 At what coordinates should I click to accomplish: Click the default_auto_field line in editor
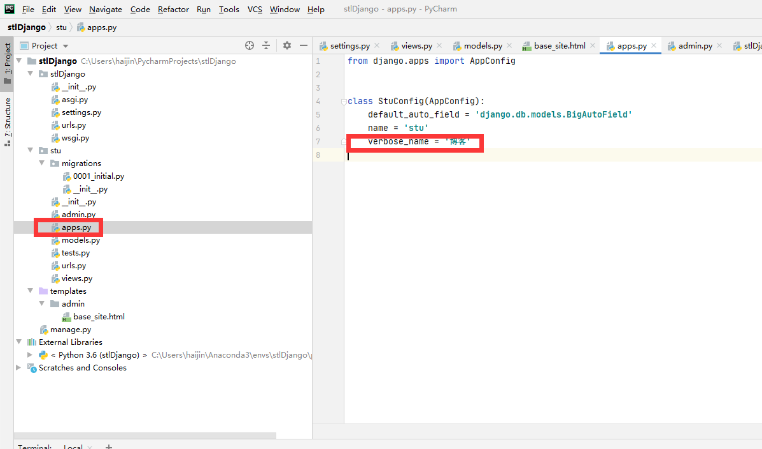tap(500, 115)
